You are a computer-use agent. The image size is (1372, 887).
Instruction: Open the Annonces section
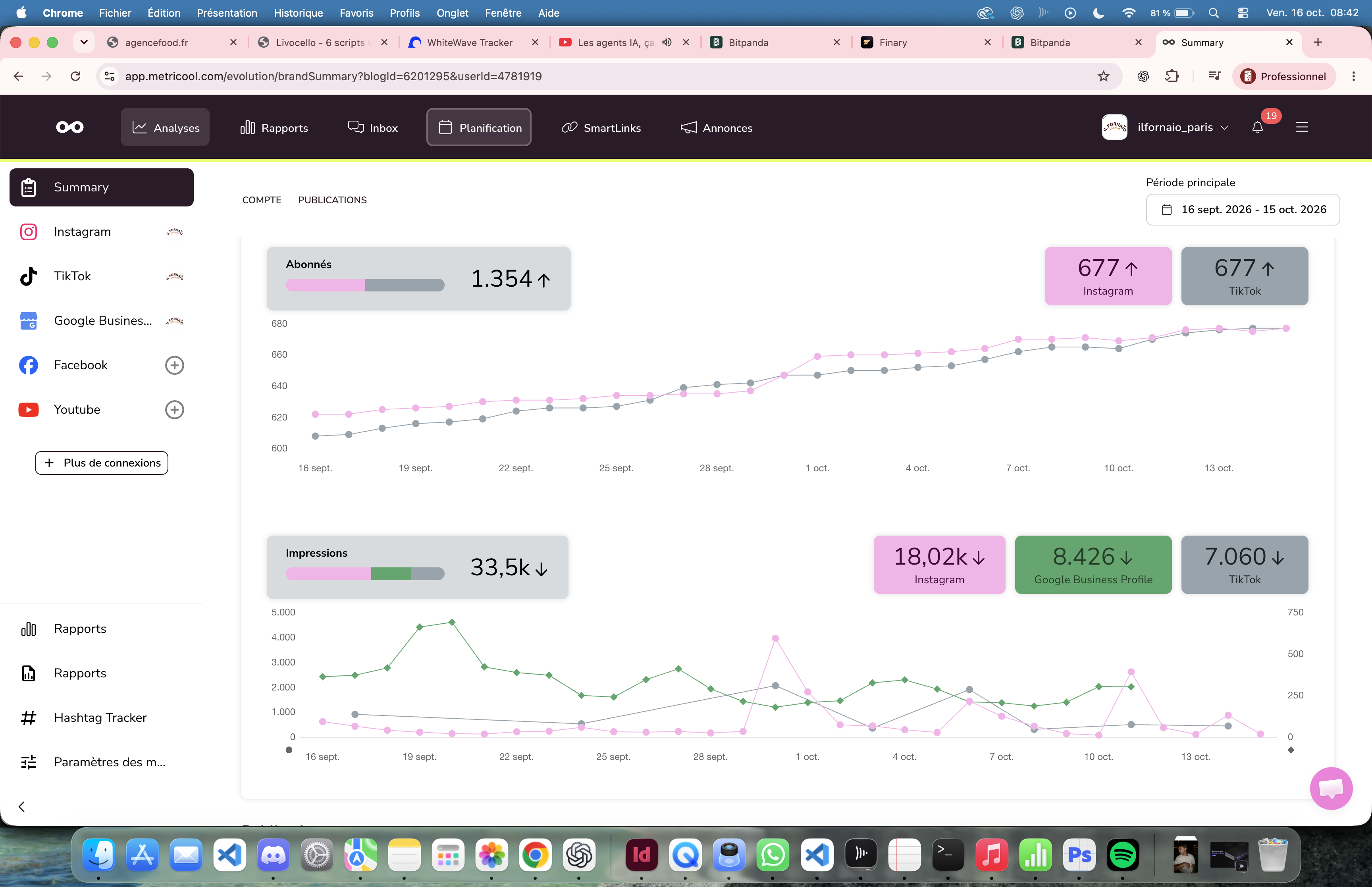(716, 127)
